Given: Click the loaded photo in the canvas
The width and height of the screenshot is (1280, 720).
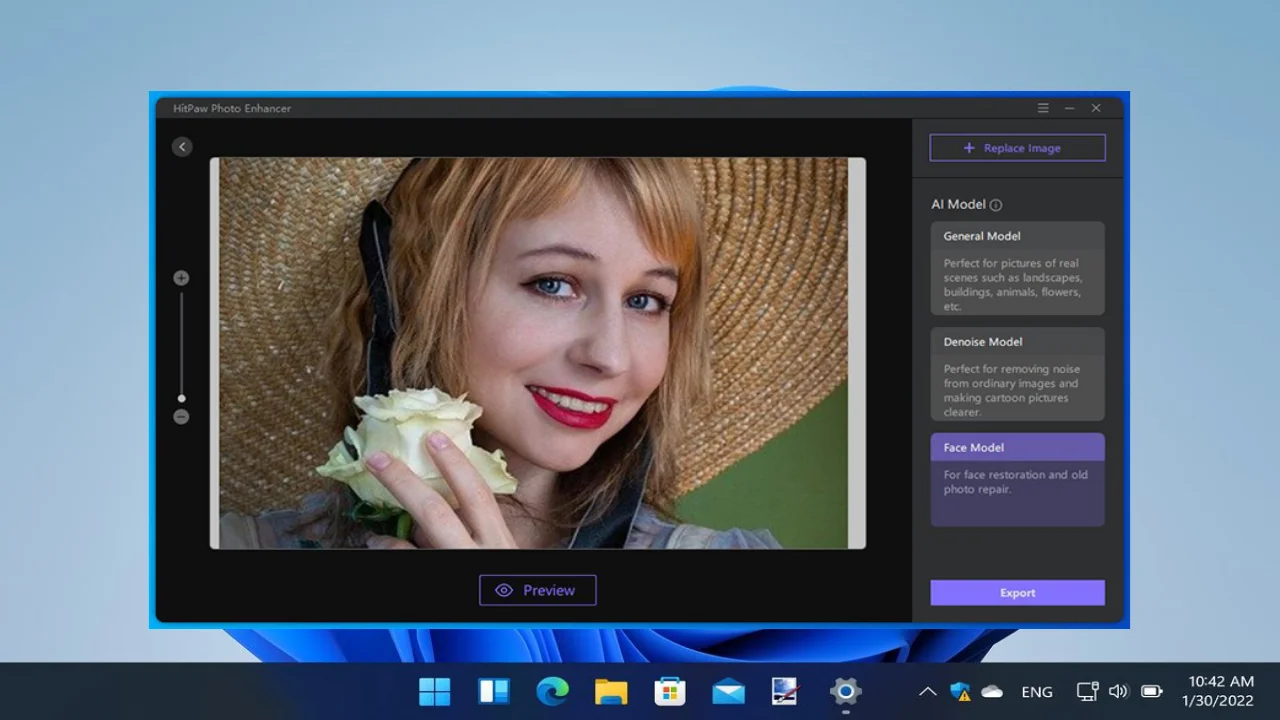Looking at the screenshot, I should pyautogui.click(x=537, y=353).
